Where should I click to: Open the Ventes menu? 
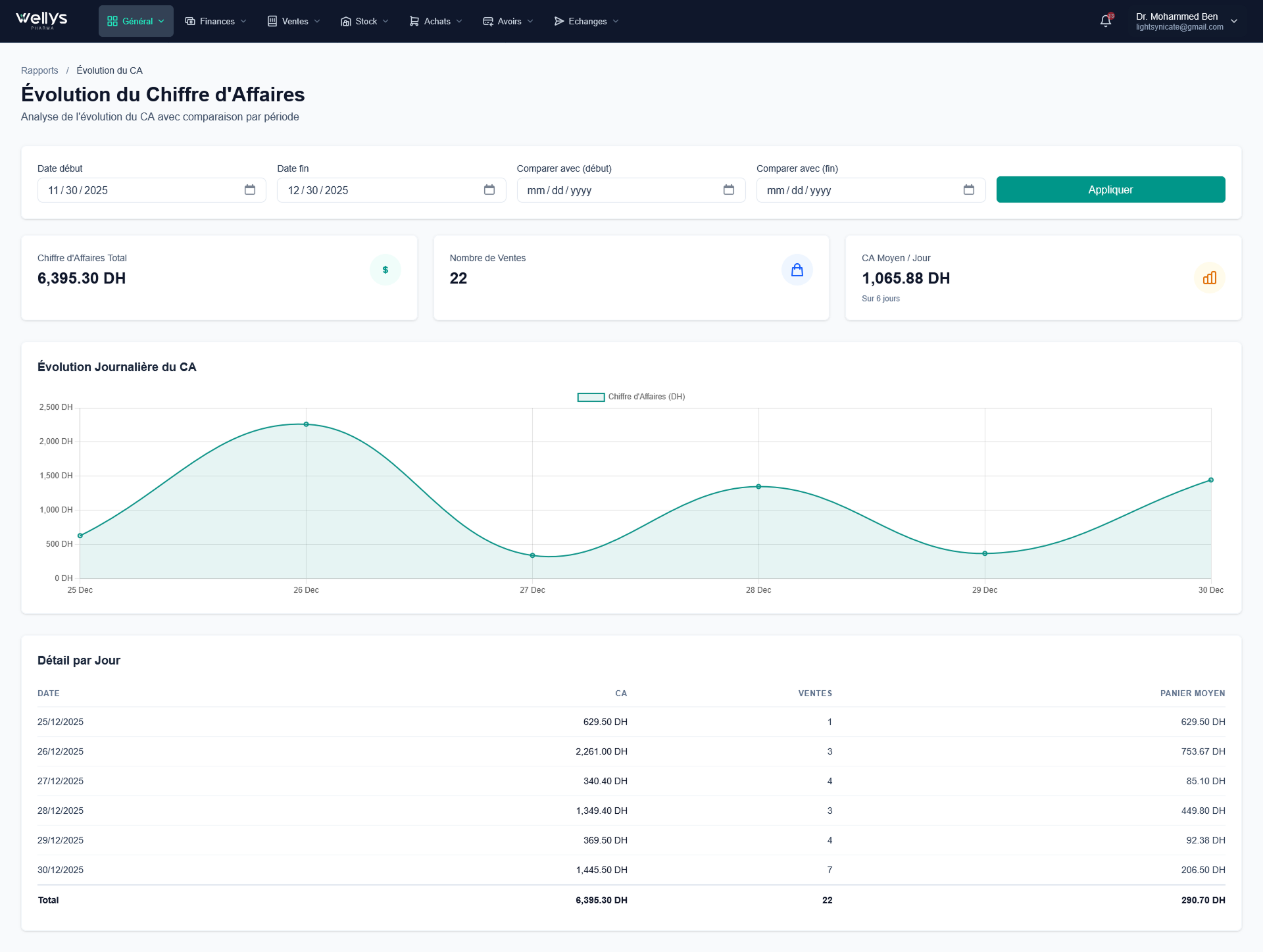294,21
